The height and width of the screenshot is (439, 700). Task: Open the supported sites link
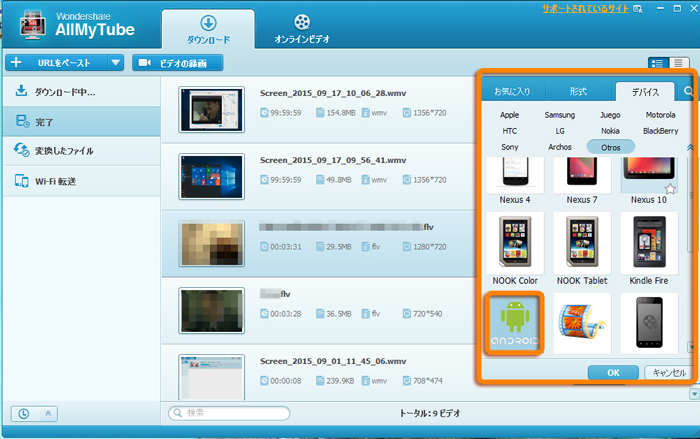coord(585,8)
